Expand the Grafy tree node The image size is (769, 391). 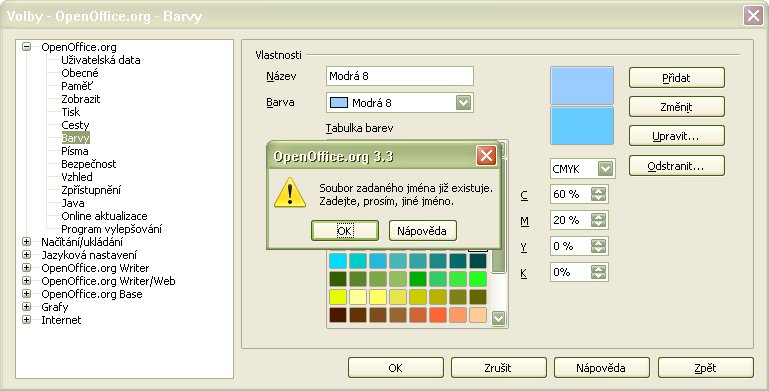coord(26,307)
